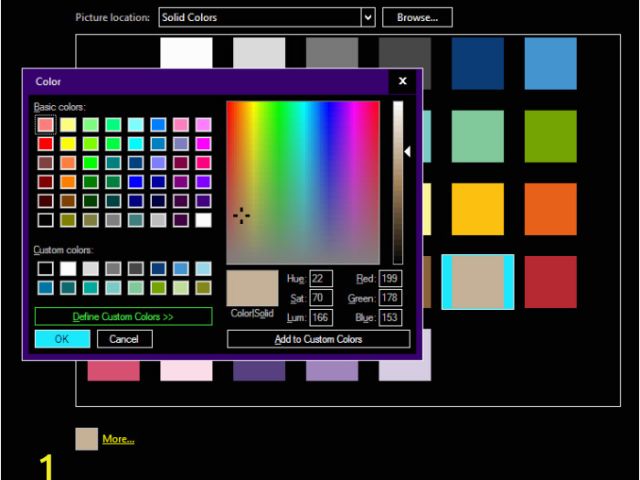
Task: Open the More... colors link
Action: click(118, 439)
